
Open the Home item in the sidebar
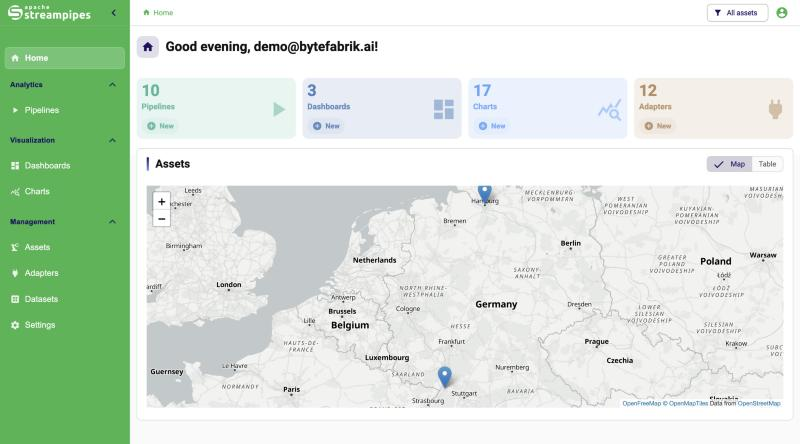pos(65,58)
